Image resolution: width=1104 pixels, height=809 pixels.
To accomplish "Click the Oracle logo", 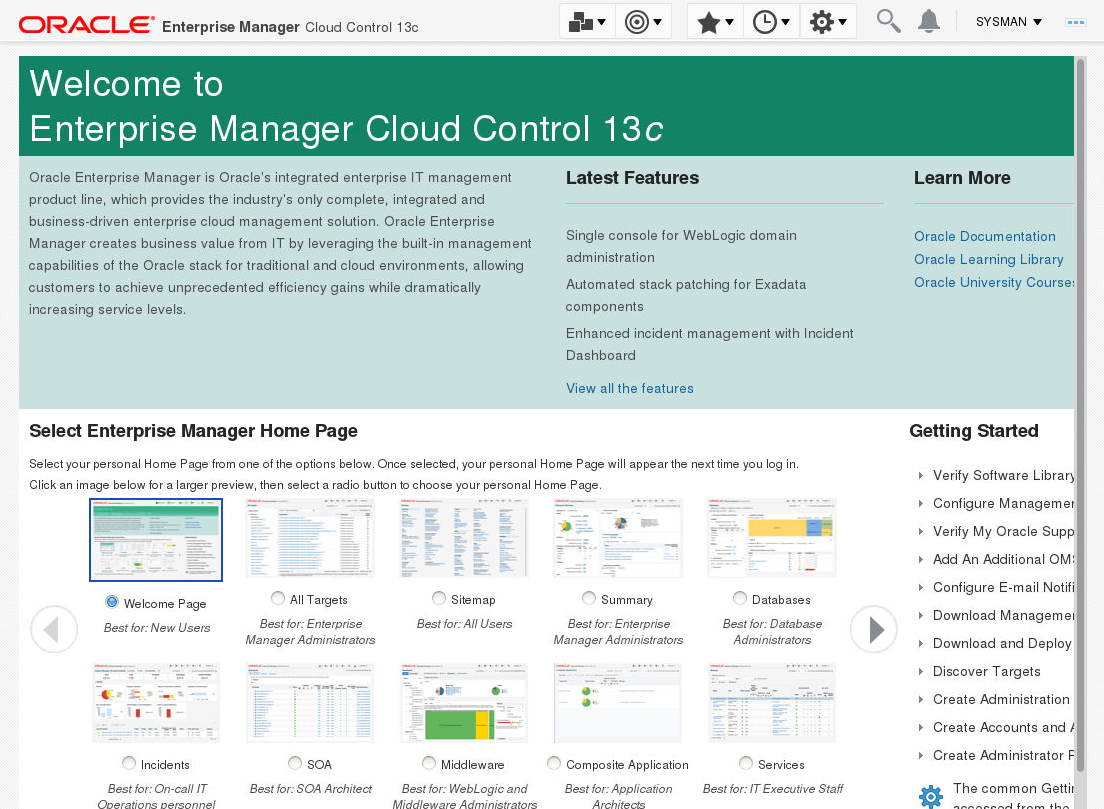I will pyautogui.click(x=86, y=25).
